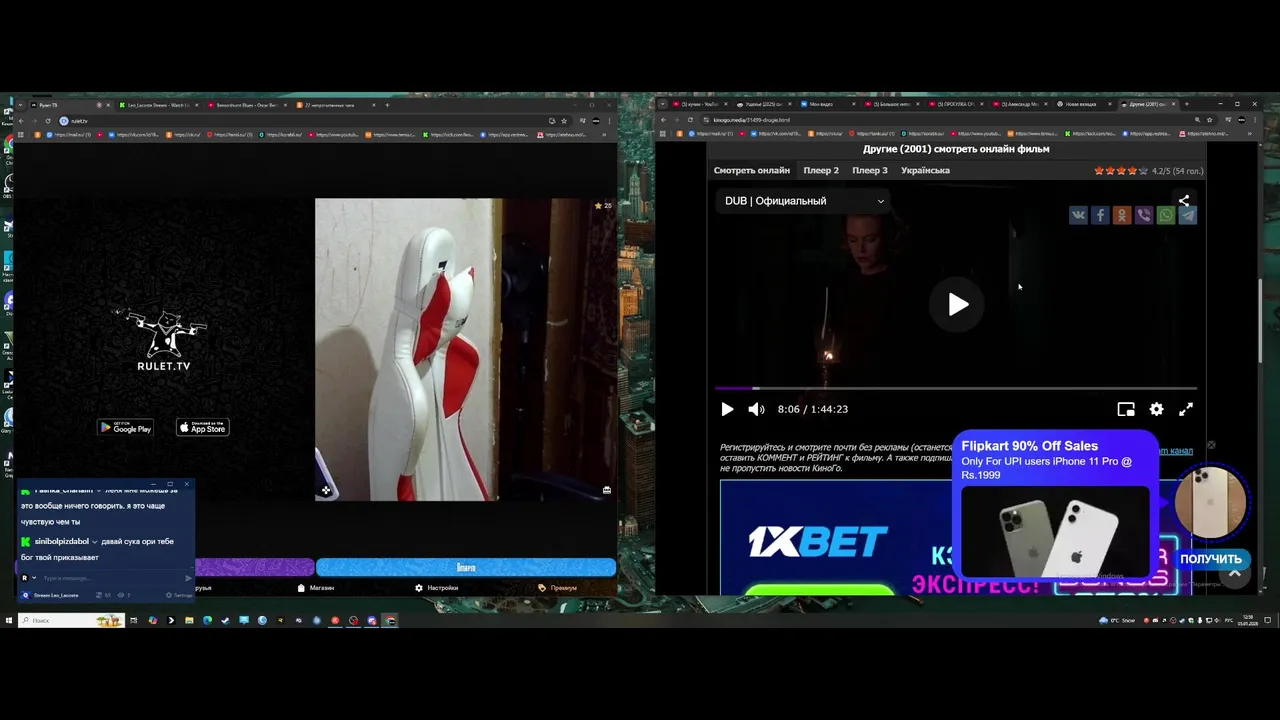1280x720 pixels.
Task: Seek on the movie progress bar
Action: tap(956, 388)
